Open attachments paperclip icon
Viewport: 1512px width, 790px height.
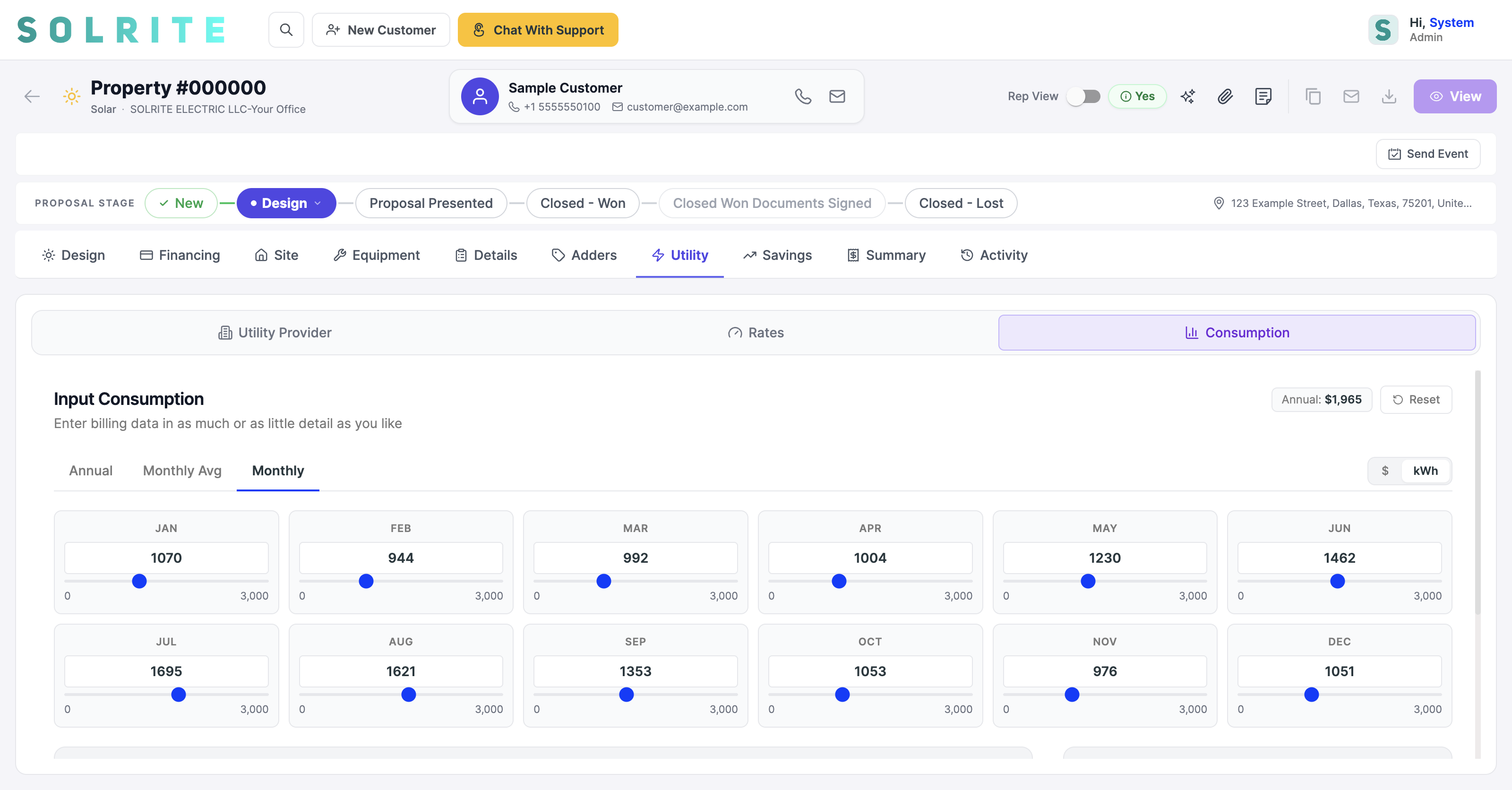(1225, 96)
